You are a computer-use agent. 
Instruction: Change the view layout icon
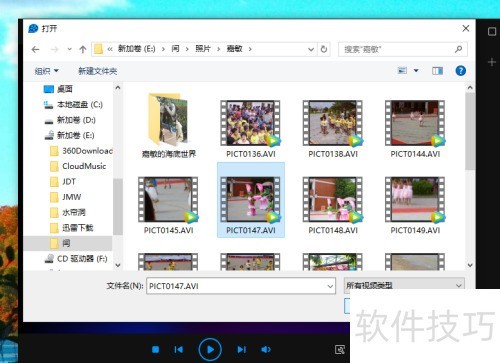coord(402,70)
